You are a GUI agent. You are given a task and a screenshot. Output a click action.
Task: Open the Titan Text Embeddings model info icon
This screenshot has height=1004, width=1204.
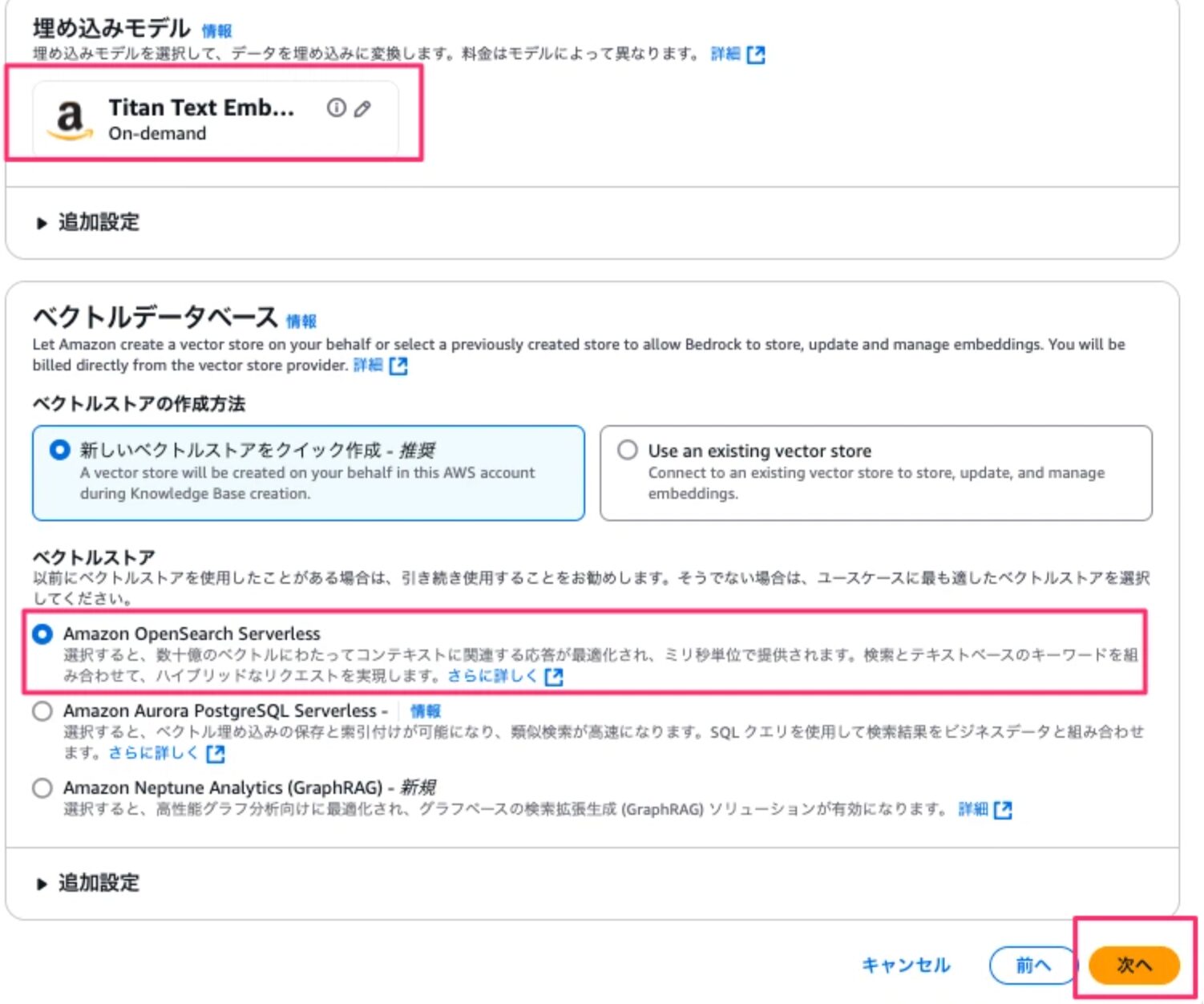point(336,107)
